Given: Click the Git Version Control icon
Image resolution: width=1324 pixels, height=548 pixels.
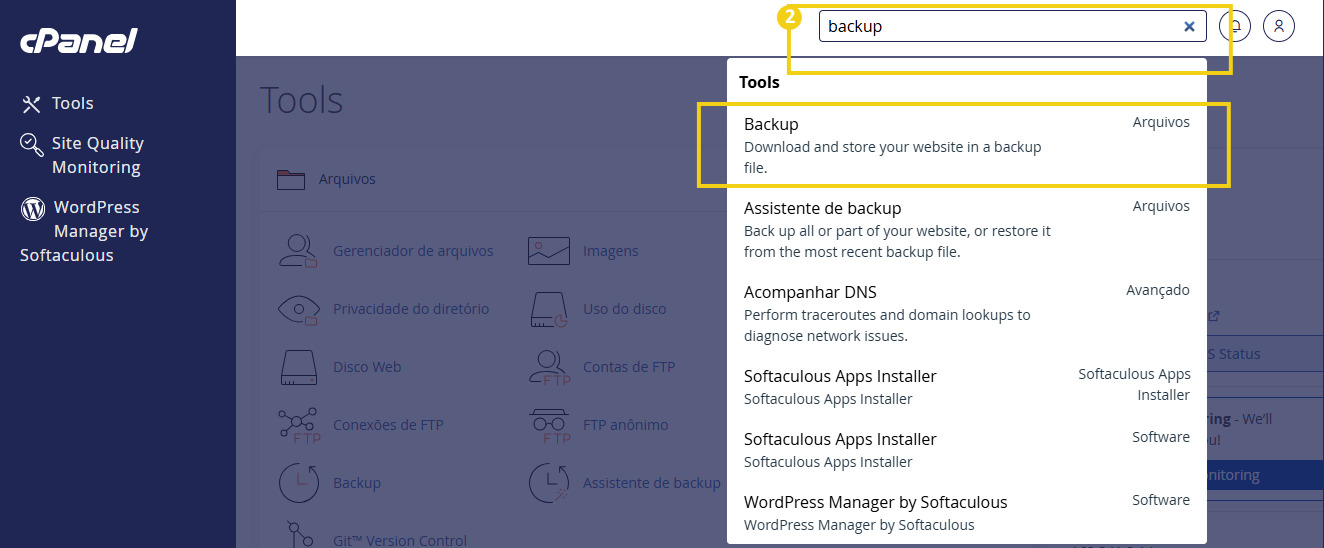Looking at the screenshot, I should (x=297, y=534).
